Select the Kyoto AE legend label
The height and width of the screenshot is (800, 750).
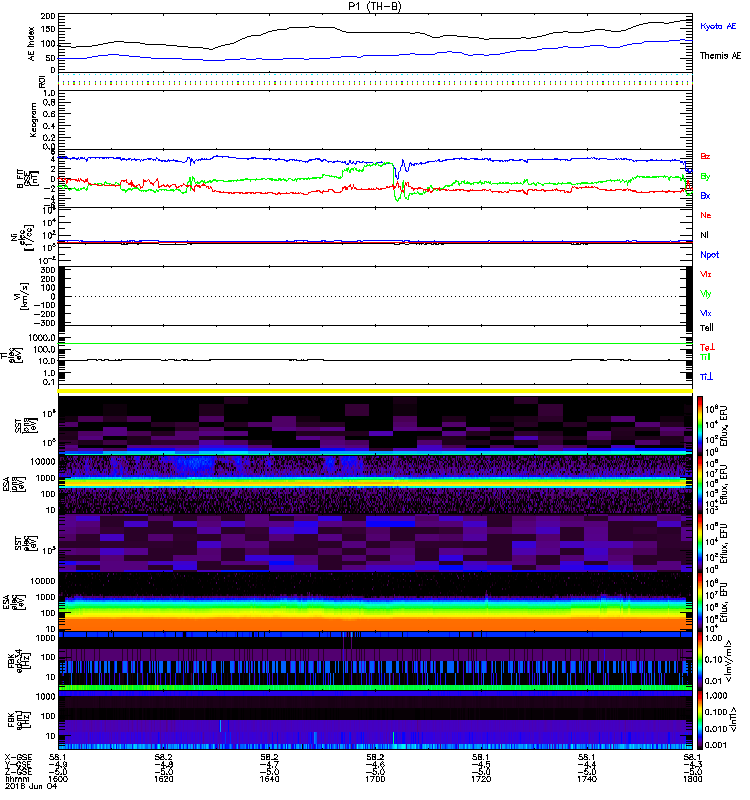click(718, 26)
